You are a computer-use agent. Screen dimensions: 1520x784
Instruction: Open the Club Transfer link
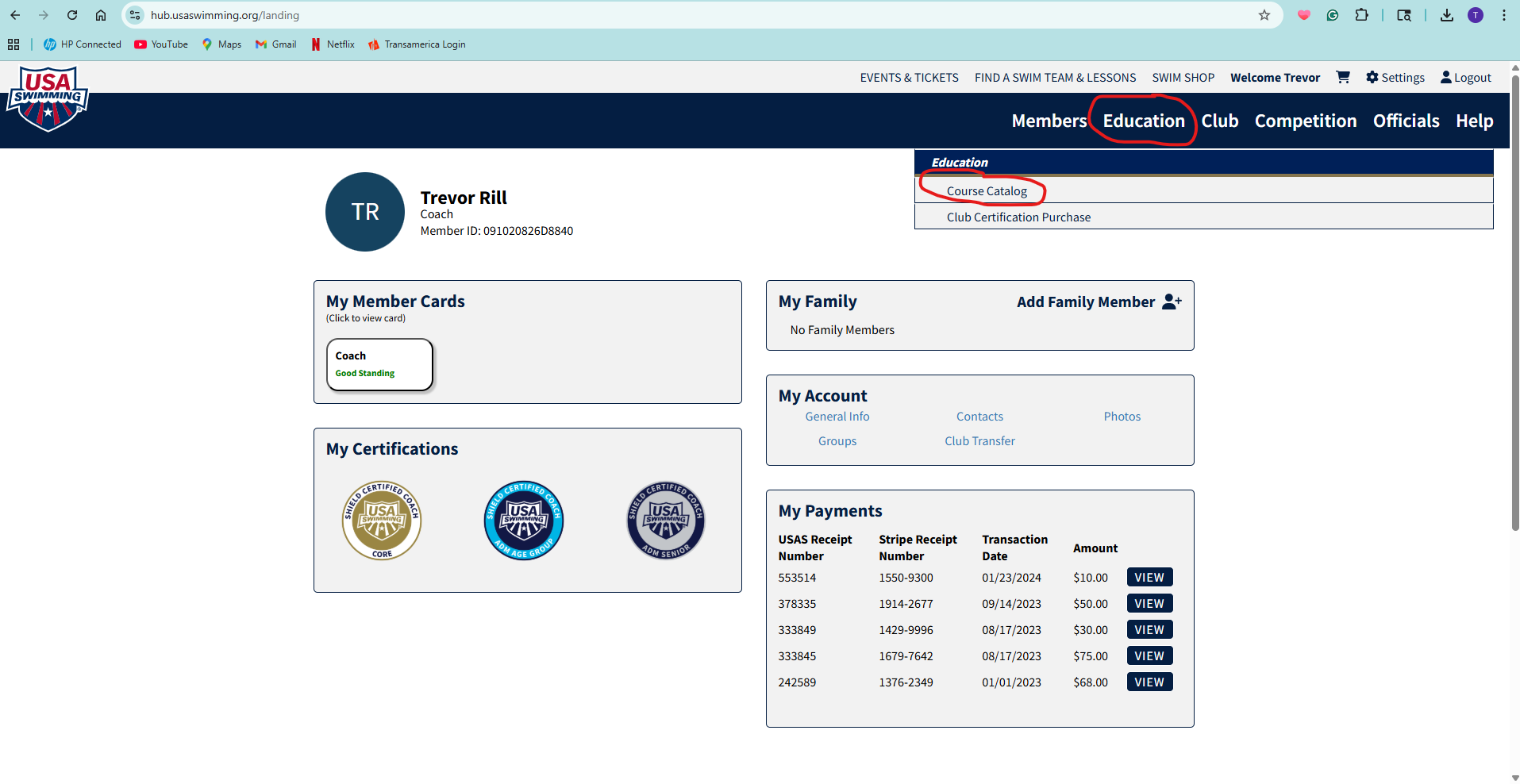point(979,441)
